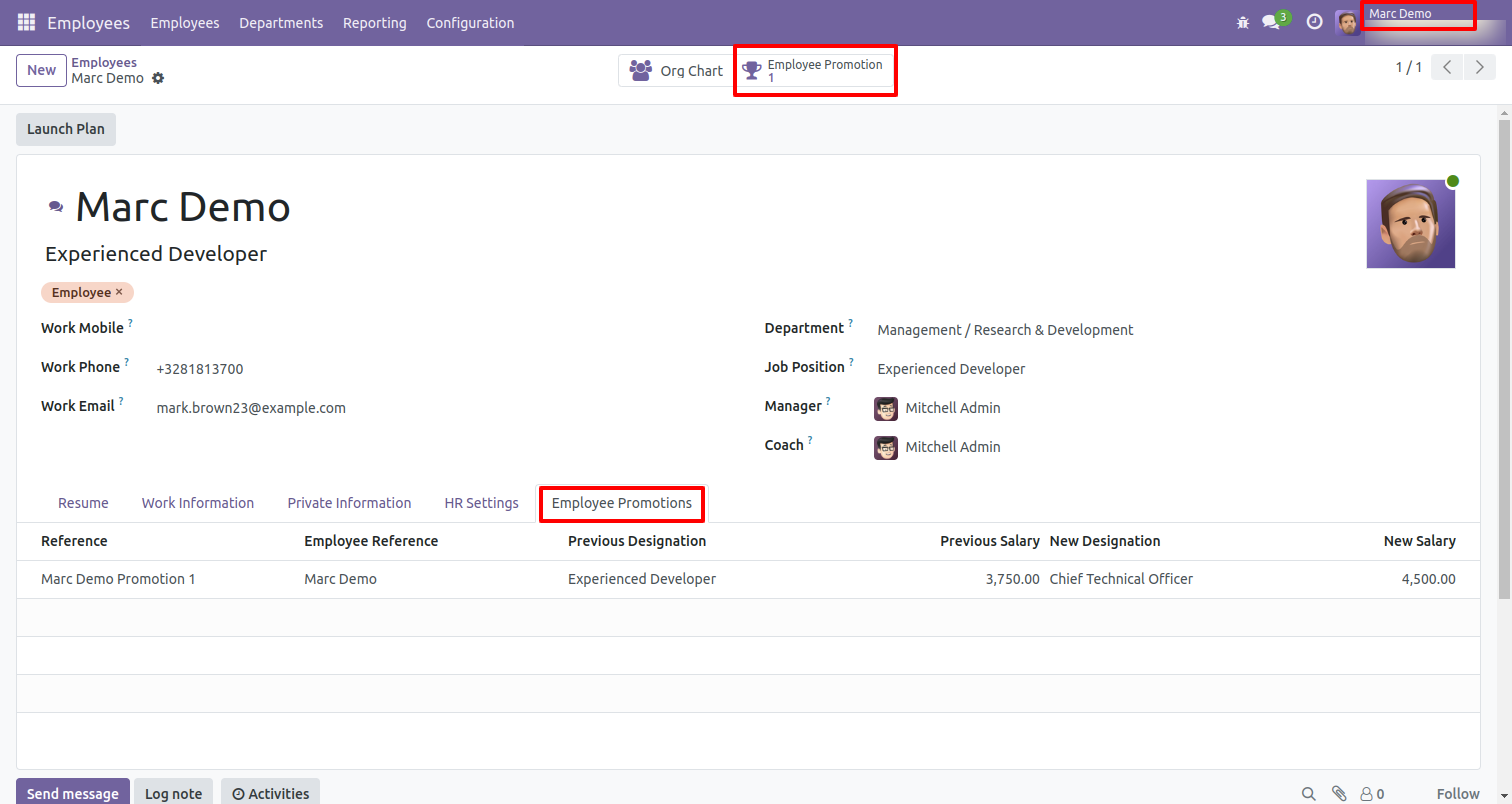Viewport: 1512px width, 804px height.
Task: Select the Employee Promotions tab
Action: click(x=622, y=503)
